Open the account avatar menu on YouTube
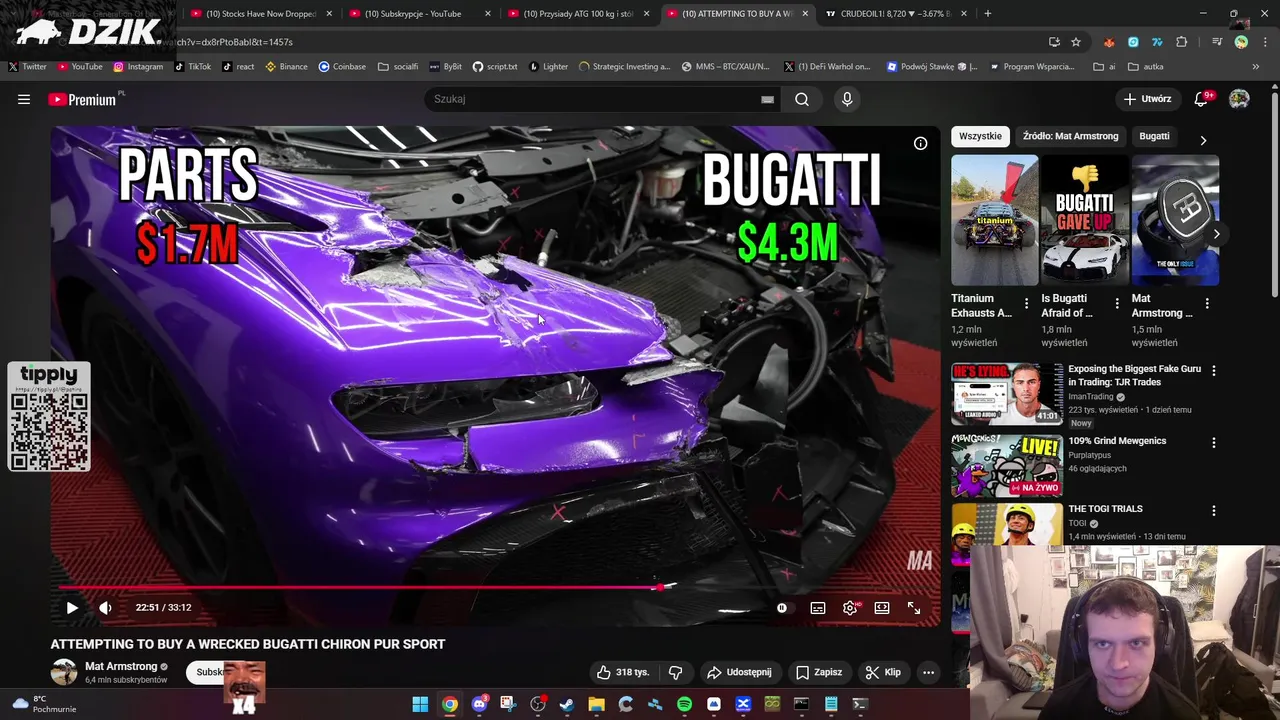 pos(1239,99)
